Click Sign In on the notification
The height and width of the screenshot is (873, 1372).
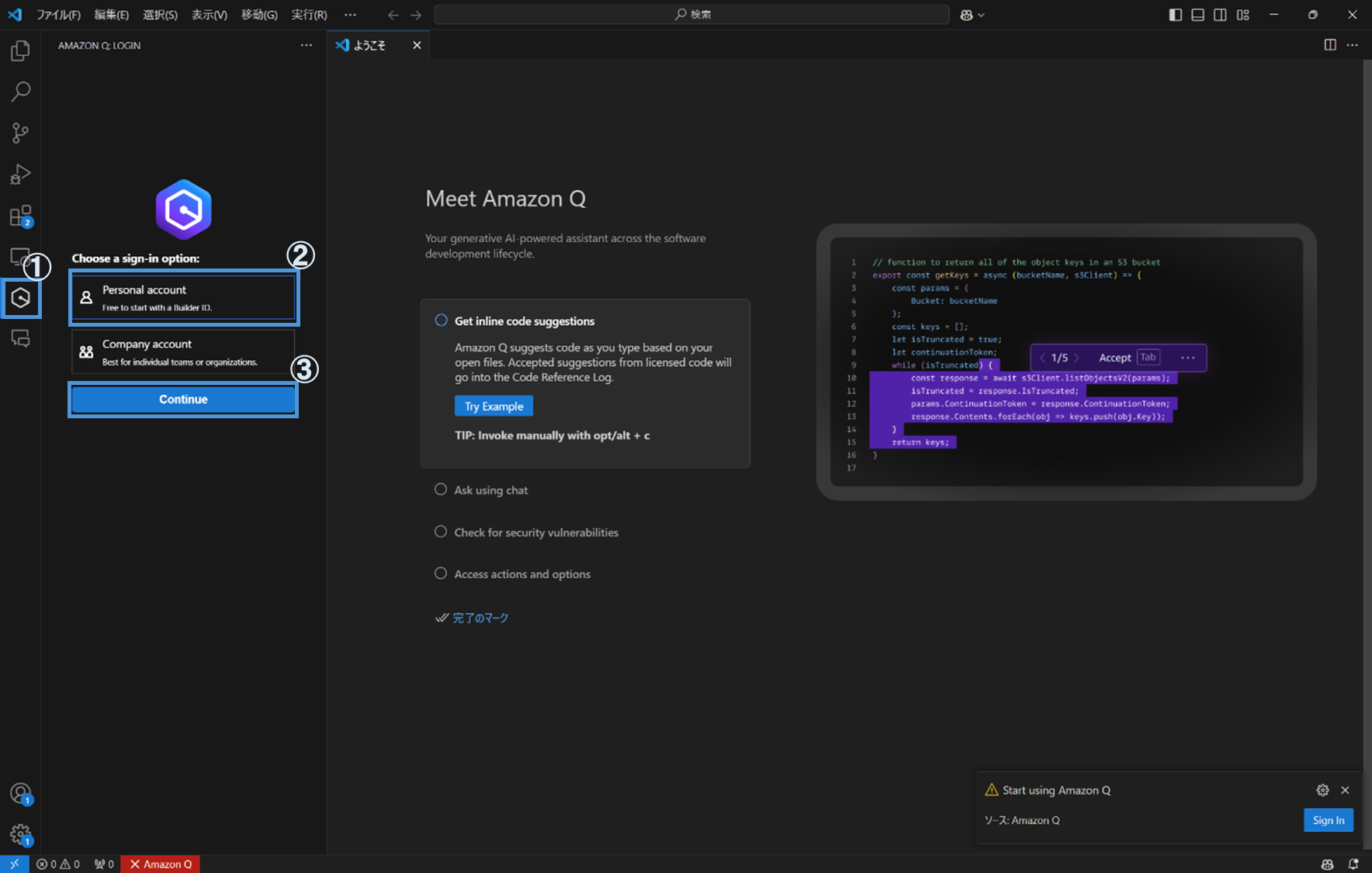point(1329,820)
